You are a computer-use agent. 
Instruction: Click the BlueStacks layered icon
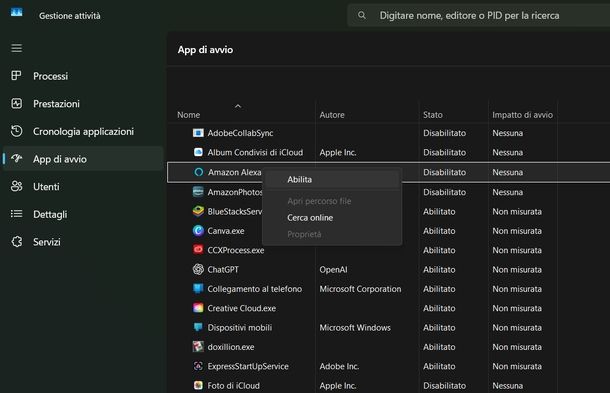(198, 211)
